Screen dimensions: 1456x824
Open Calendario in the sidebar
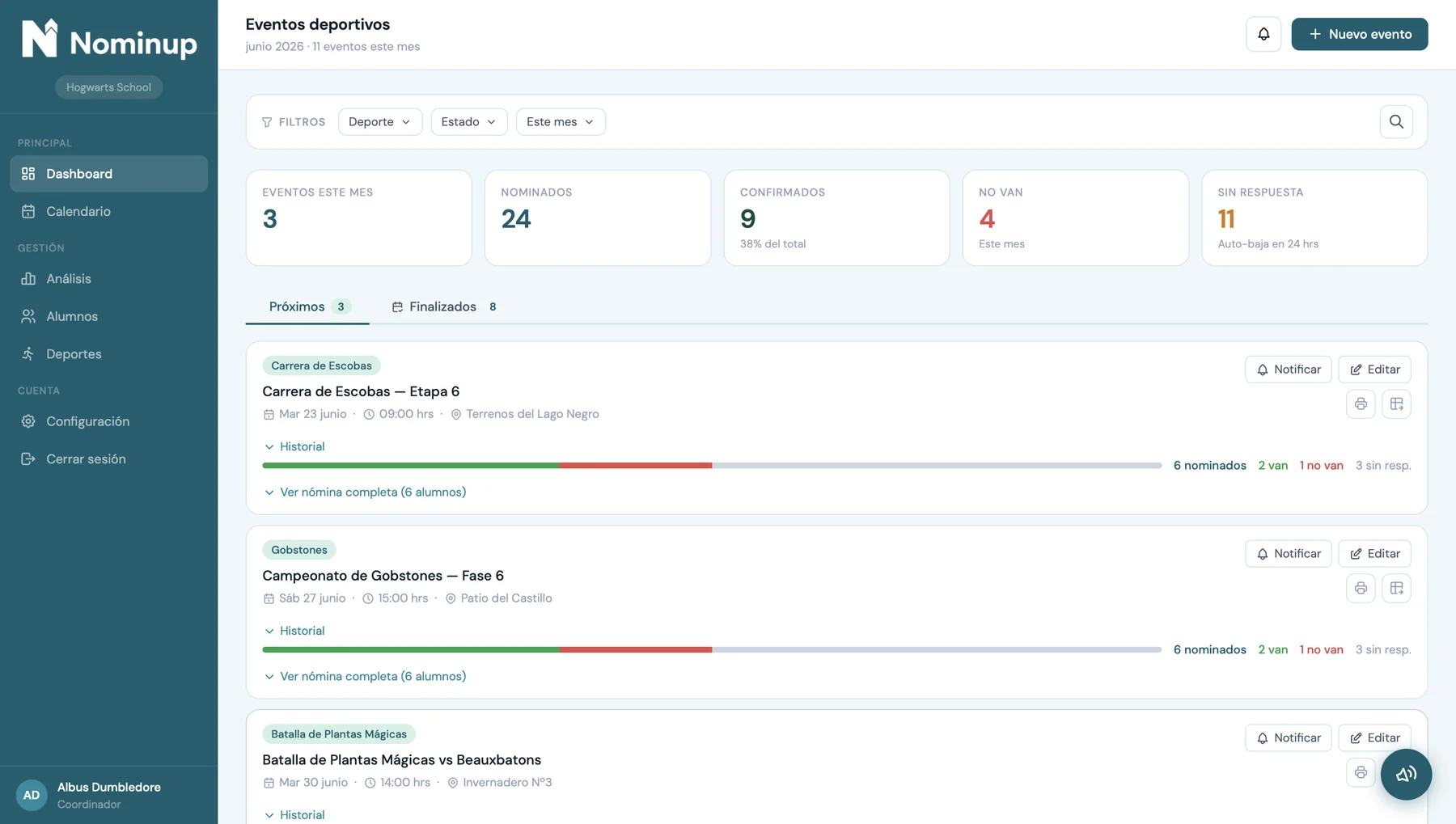coord(109,212)
